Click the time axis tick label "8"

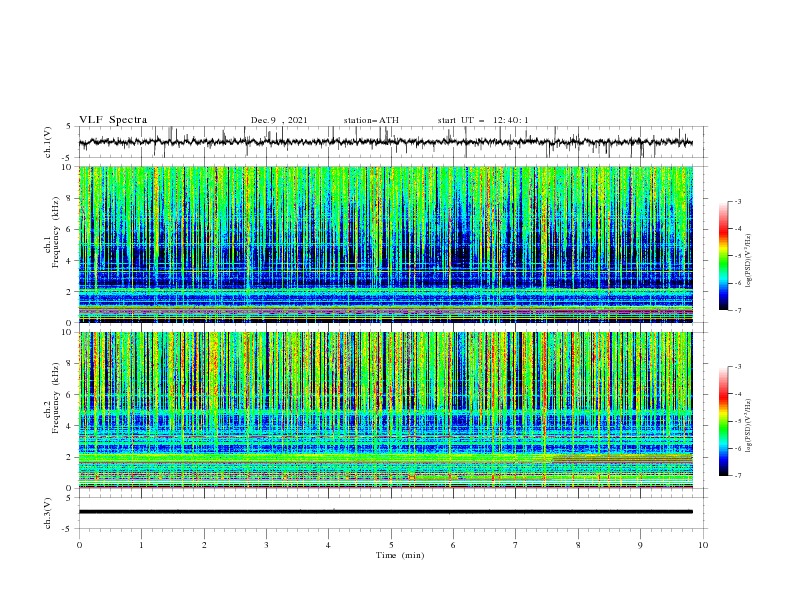[578, 545]
